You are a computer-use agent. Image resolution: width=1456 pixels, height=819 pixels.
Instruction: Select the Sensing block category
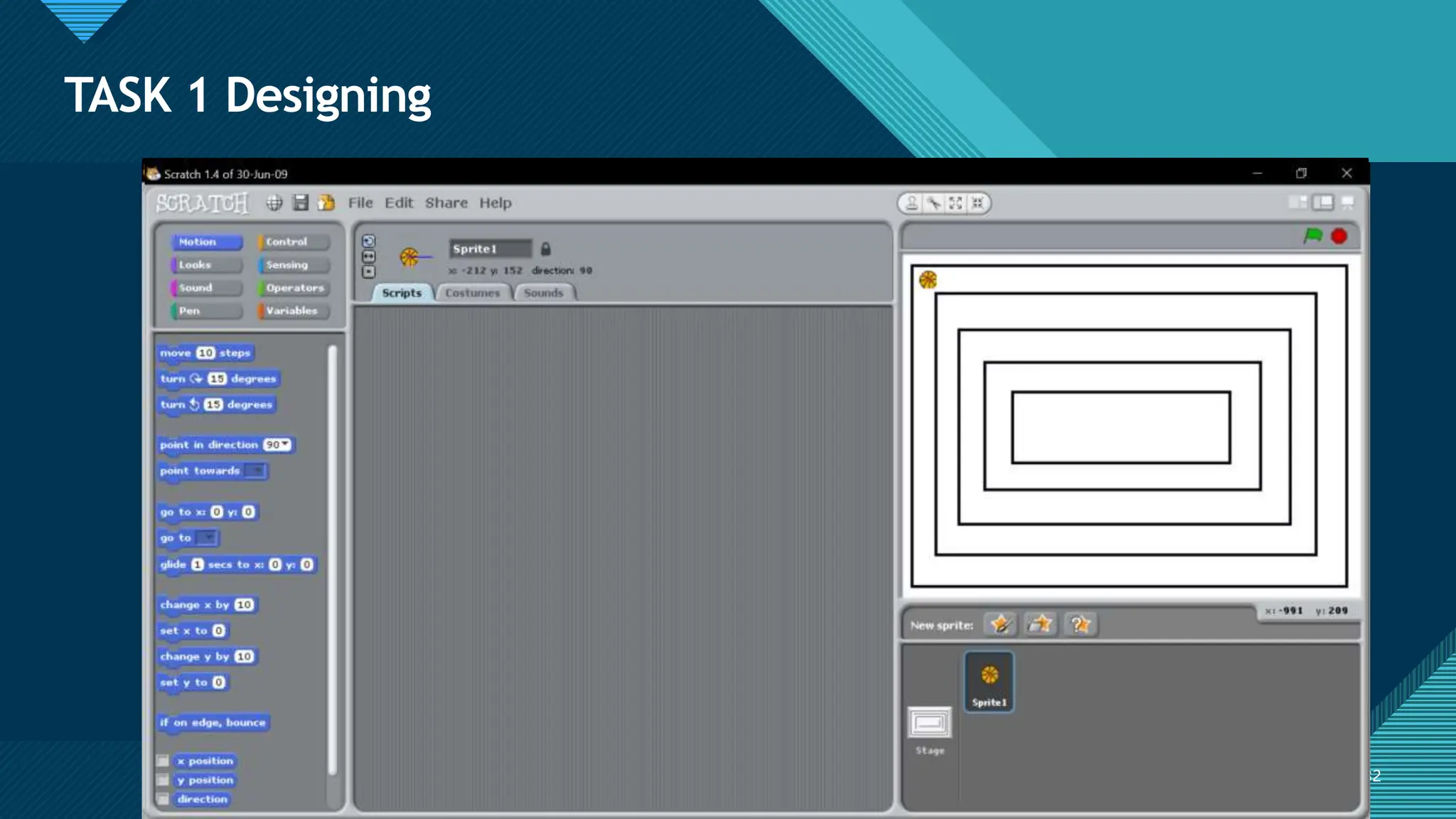click(294, 264)
